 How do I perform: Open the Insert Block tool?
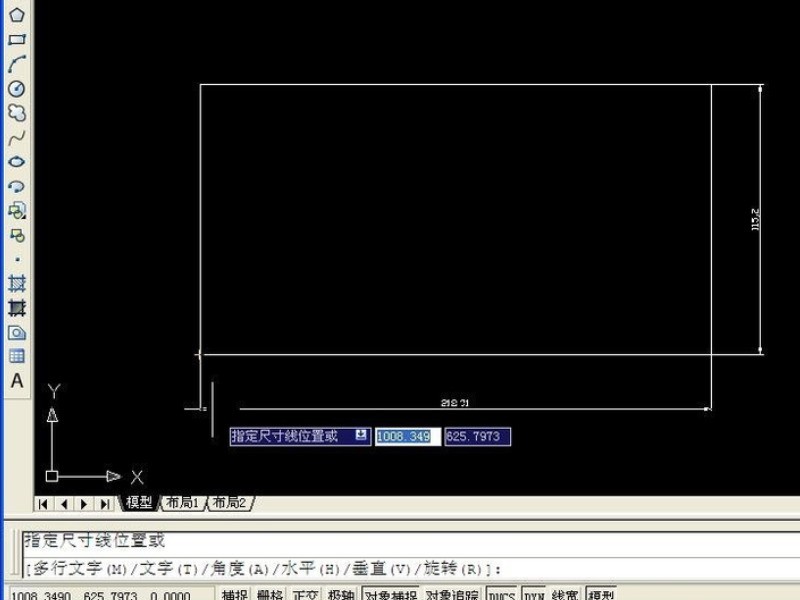[x=17, y=210]
